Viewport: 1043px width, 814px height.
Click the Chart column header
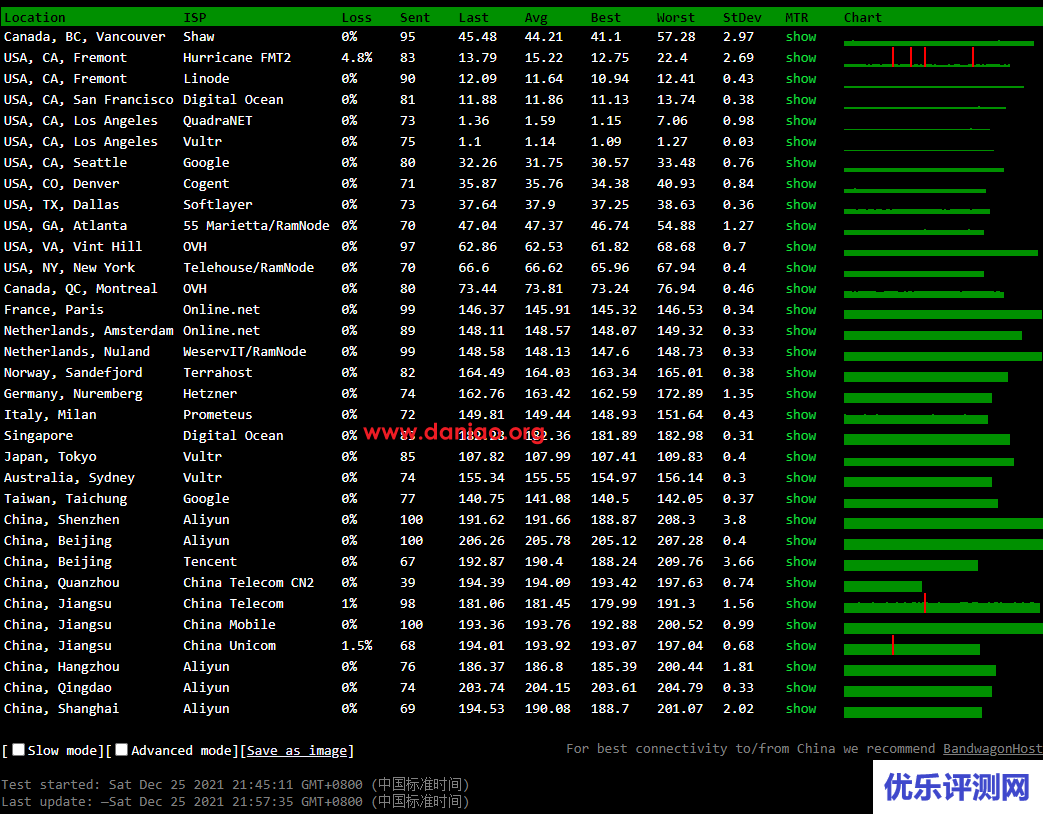(863, 17)
